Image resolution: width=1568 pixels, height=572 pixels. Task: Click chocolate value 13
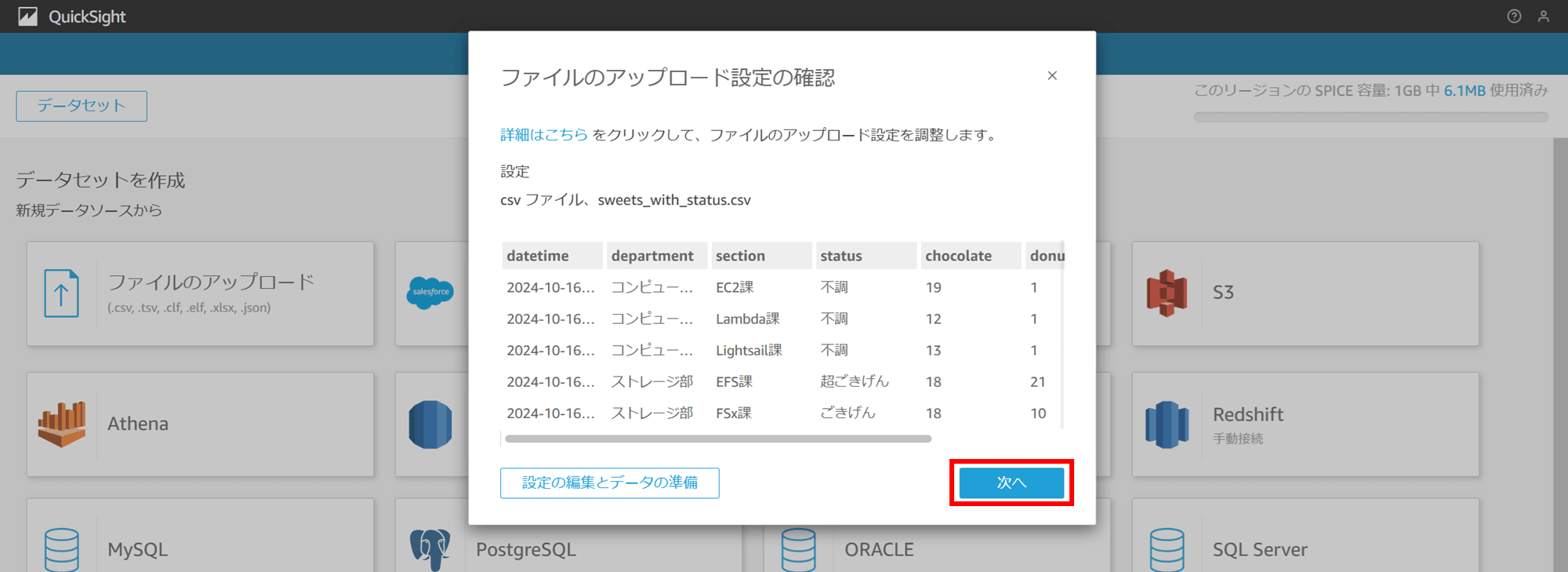(x=933, y=350)
